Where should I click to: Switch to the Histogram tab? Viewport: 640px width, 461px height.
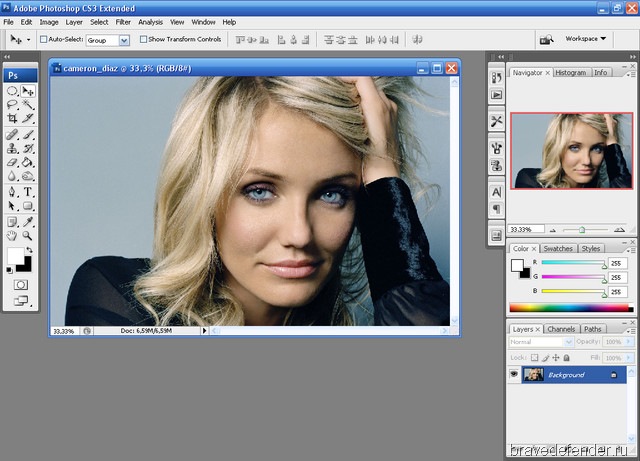pyautogui.click(x=570, y=73)
